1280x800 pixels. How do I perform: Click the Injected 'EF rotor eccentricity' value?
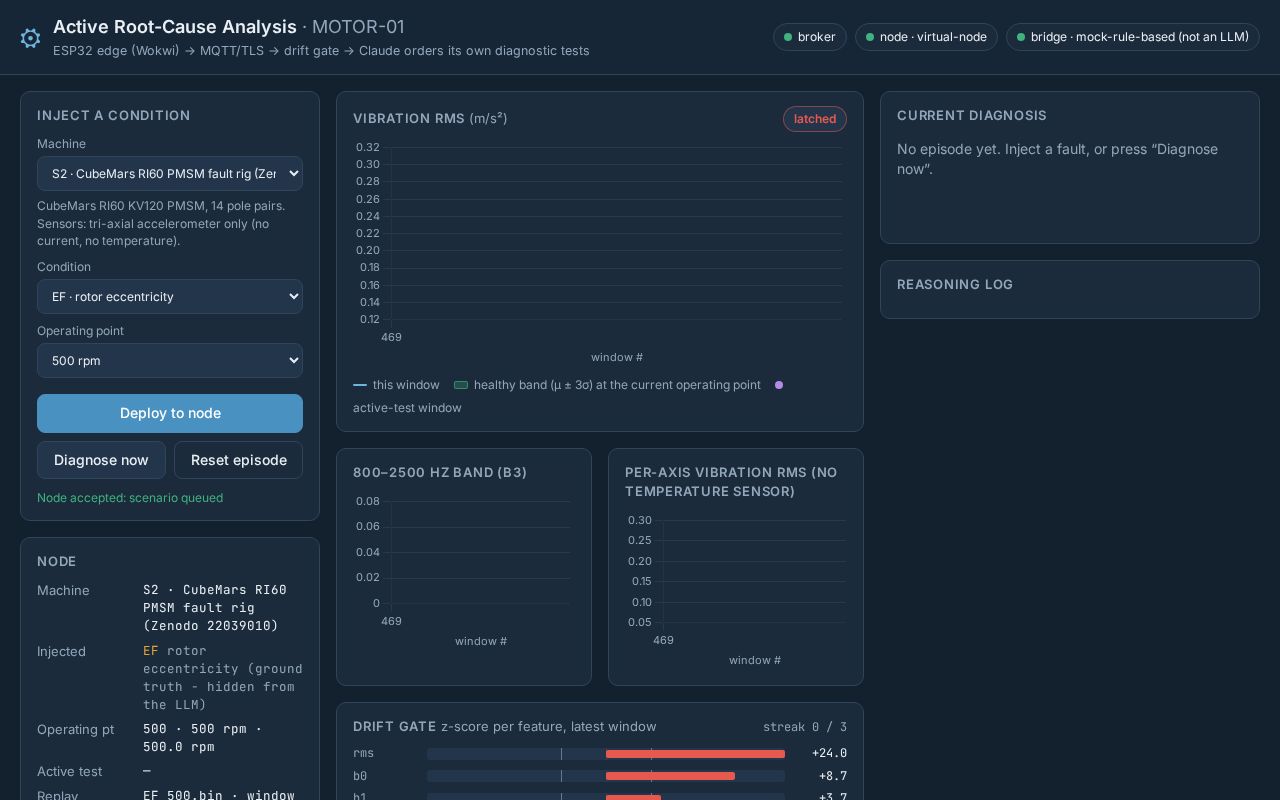coord(222,678)
